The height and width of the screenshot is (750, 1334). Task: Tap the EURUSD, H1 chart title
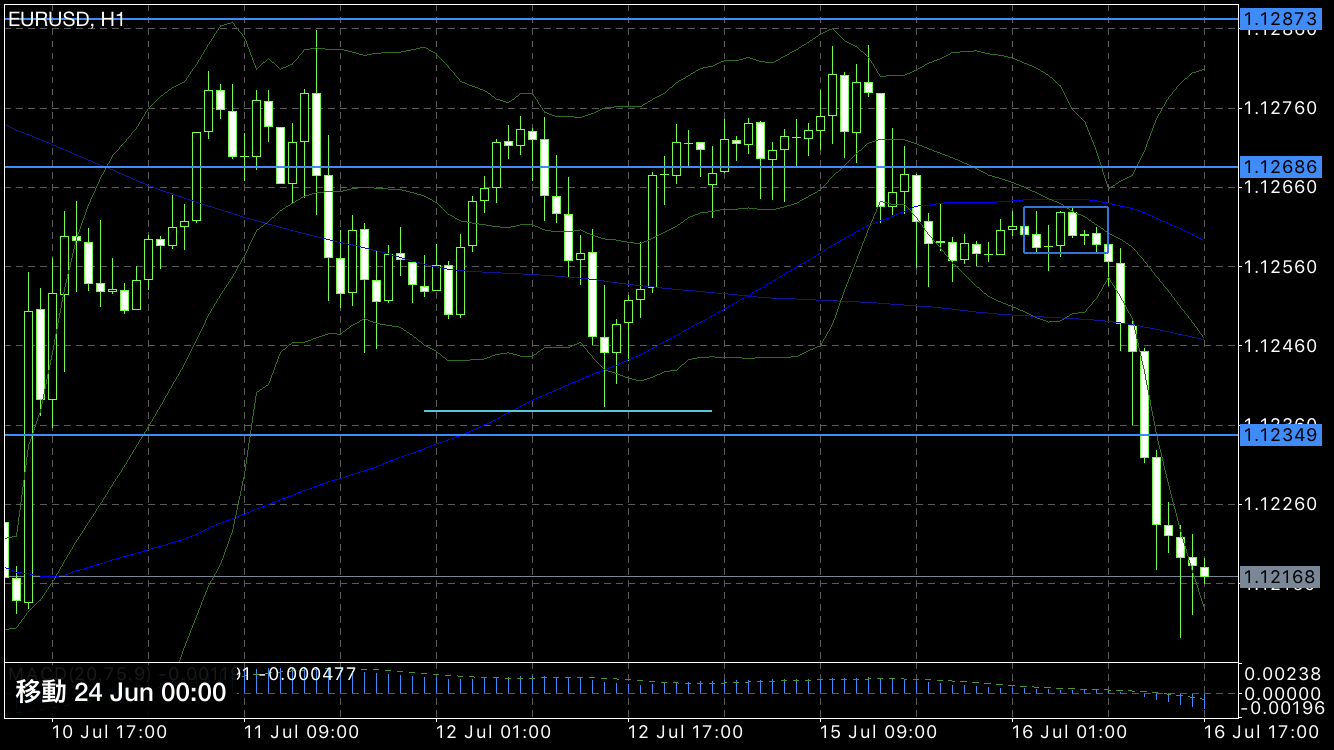[66, 20]
